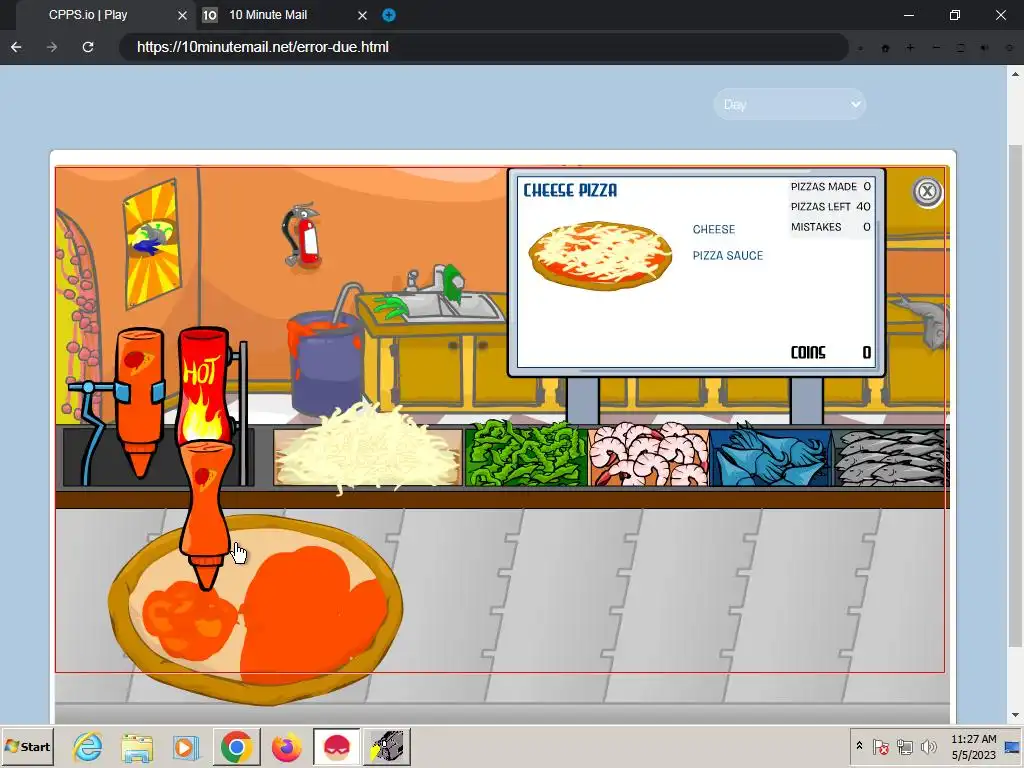The height and width of the screenshot is (768, 1024).
Task: Launch Internet Explorer from taskbar
Action: pos(88,746)
